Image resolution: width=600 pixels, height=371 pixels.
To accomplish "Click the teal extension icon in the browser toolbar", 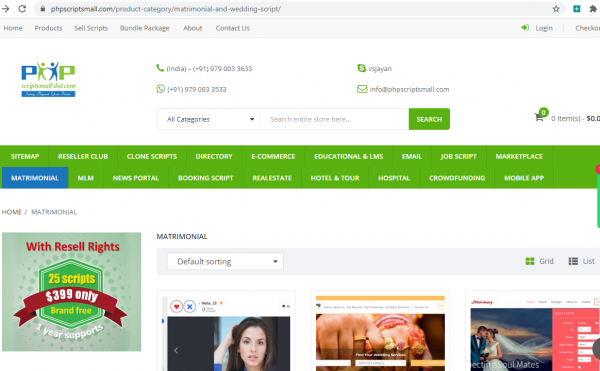I will coord(577,9).
